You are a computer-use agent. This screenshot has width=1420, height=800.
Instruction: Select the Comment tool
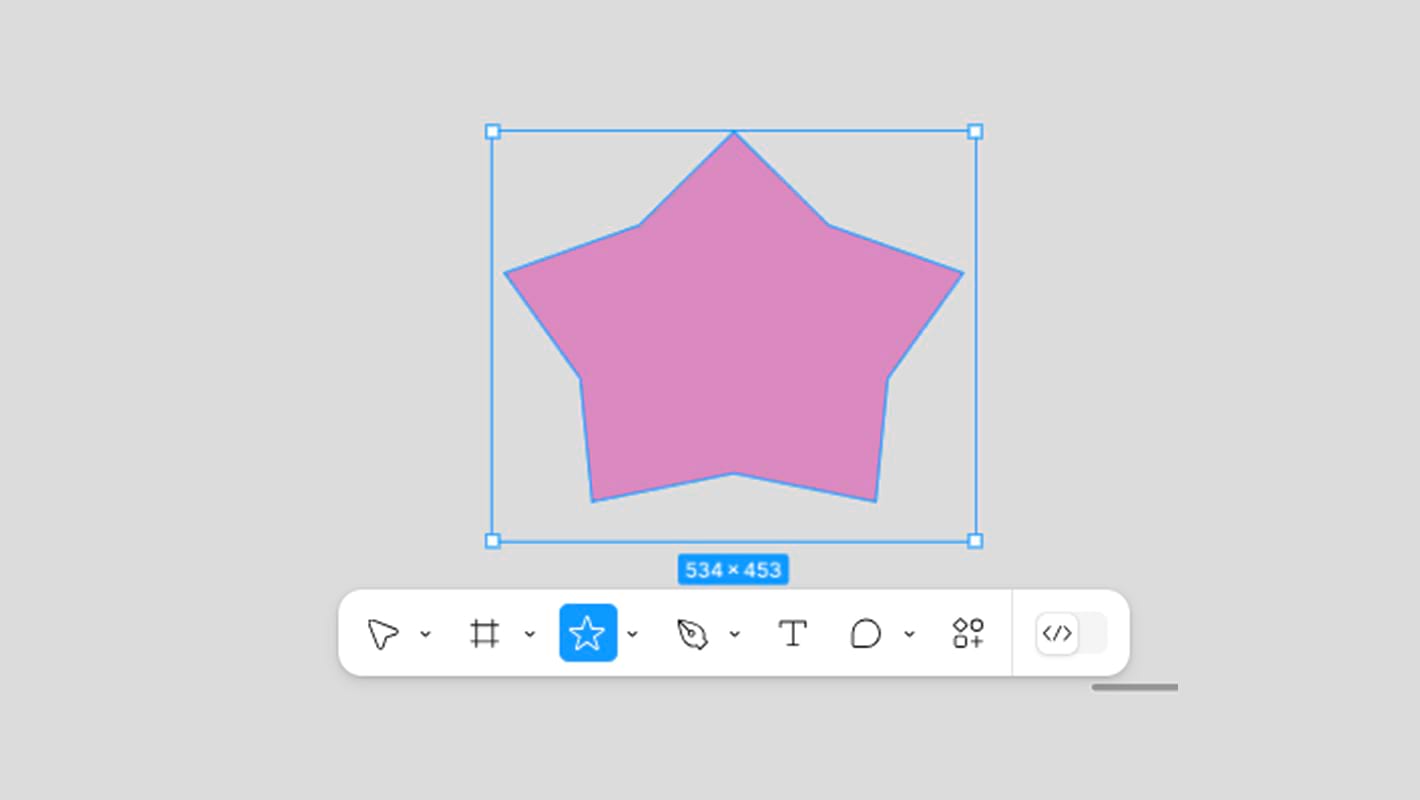point(866,634)
